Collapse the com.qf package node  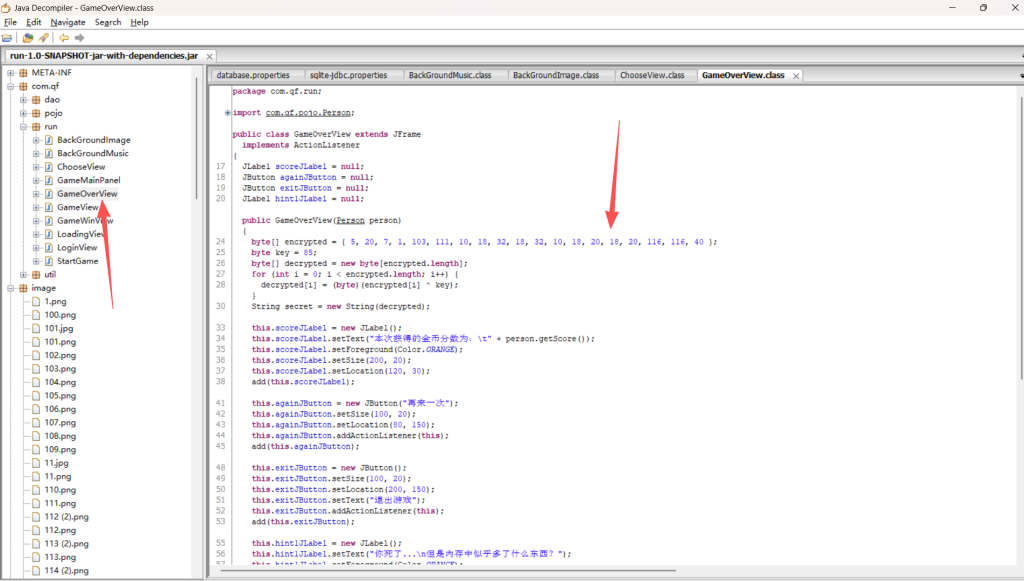[x=10, y=86]
